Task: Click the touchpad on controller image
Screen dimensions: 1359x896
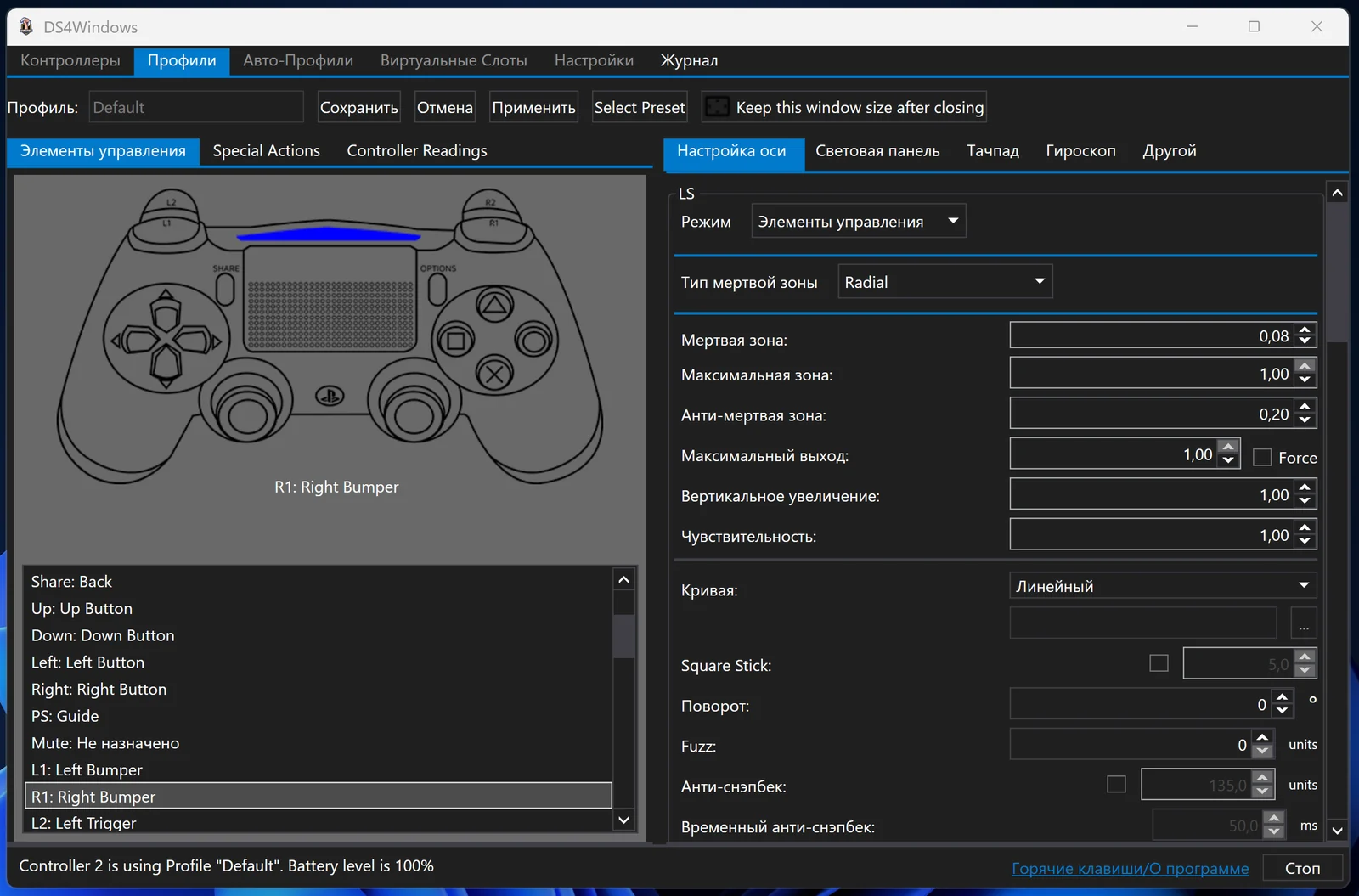Action: pos(330,298)
